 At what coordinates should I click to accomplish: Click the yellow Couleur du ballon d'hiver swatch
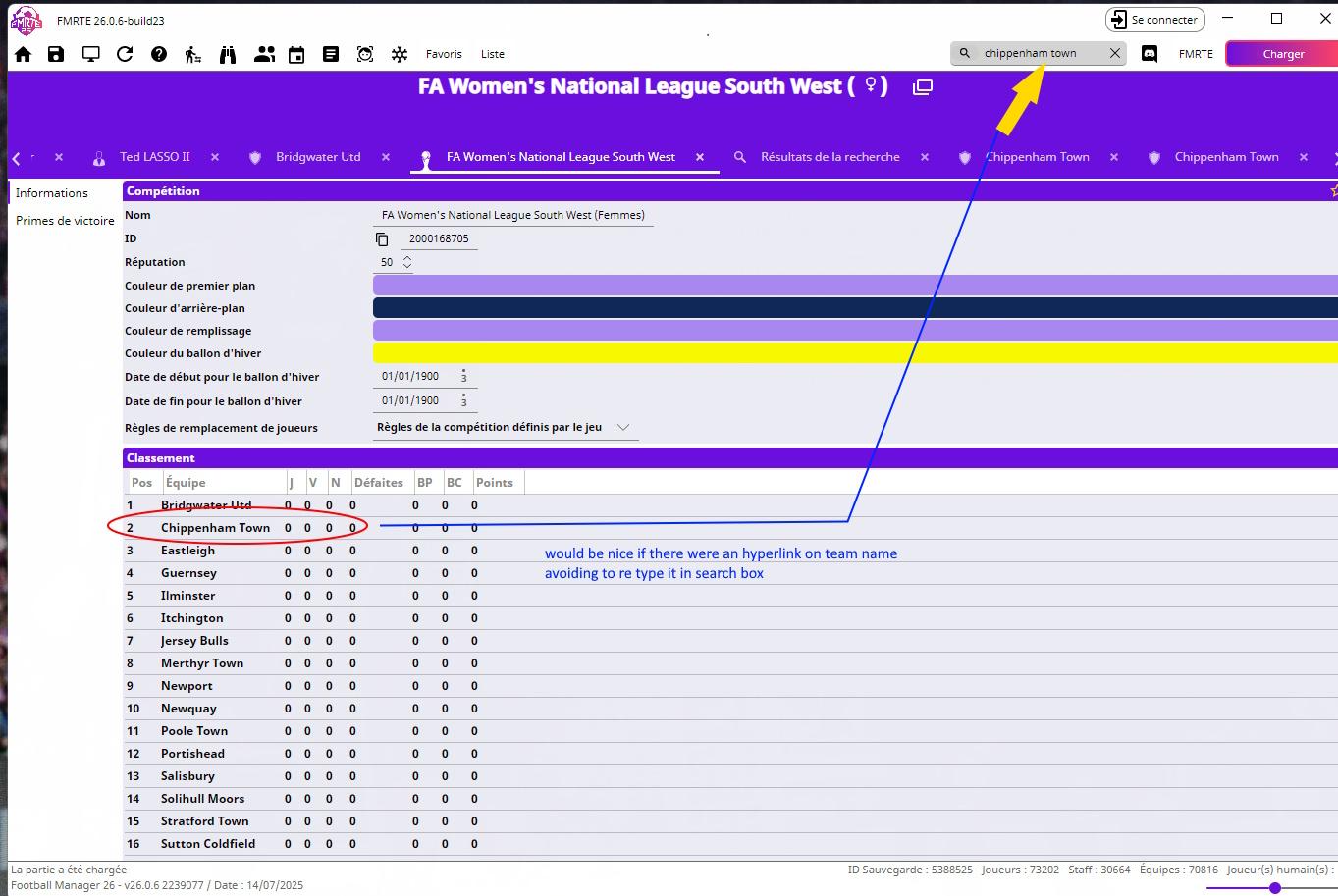pos(854,353)
